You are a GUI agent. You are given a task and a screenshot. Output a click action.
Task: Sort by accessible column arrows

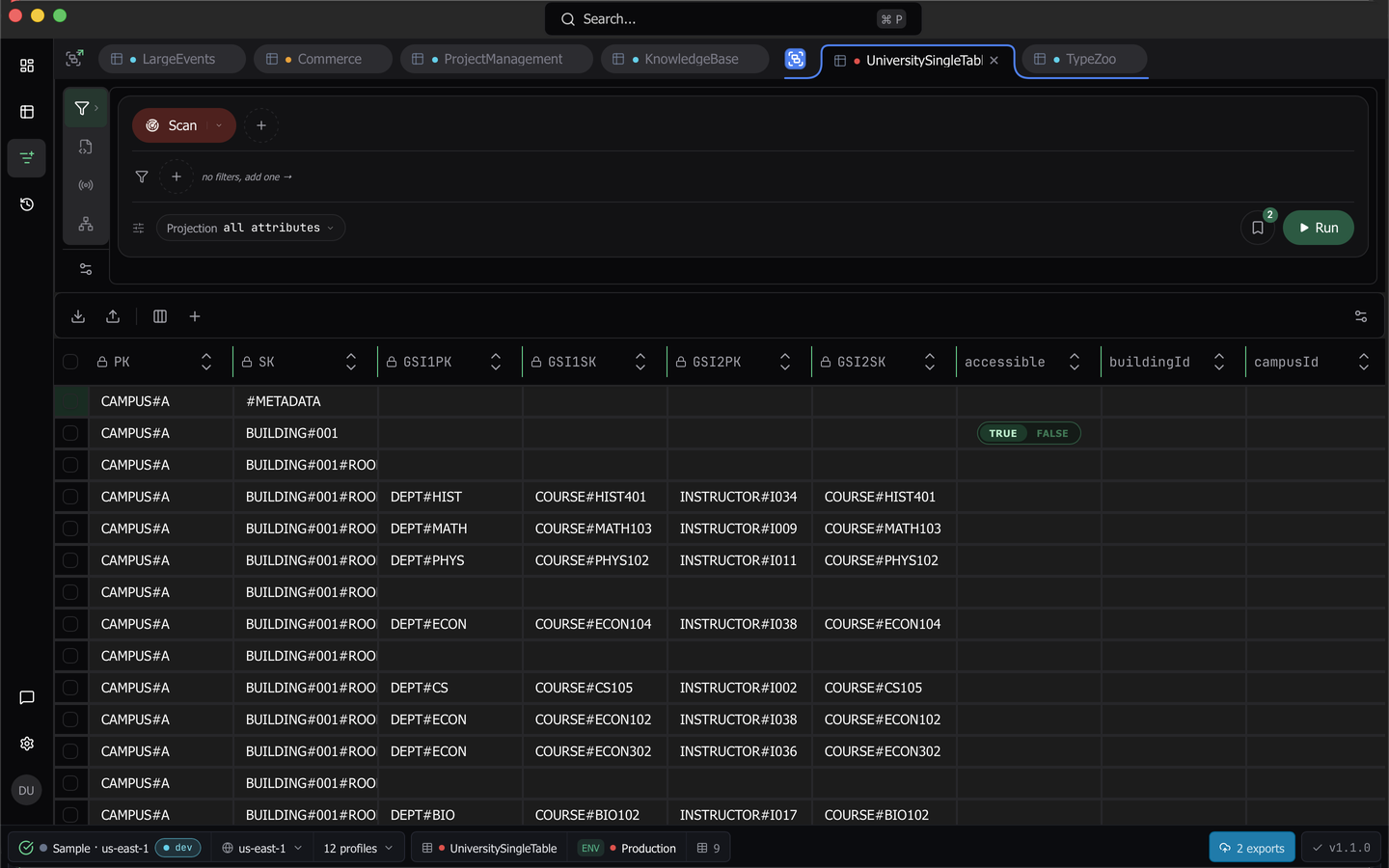(x=1075, y=362)
